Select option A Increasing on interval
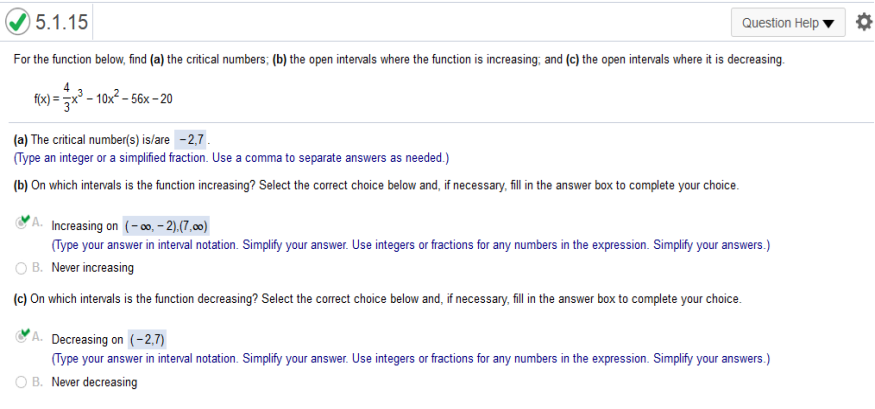875x409 pixels. (21, 223)
